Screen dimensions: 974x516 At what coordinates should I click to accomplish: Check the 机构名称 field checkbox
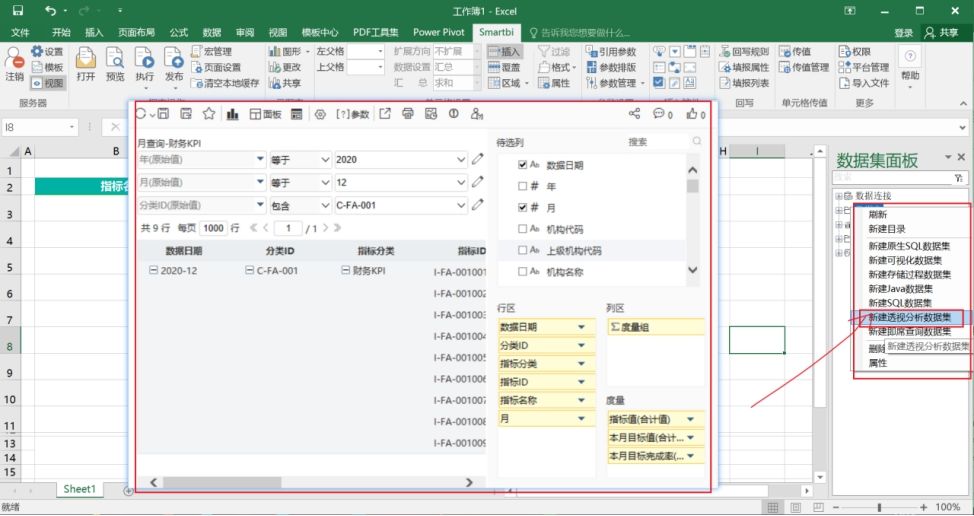point(522,271)
